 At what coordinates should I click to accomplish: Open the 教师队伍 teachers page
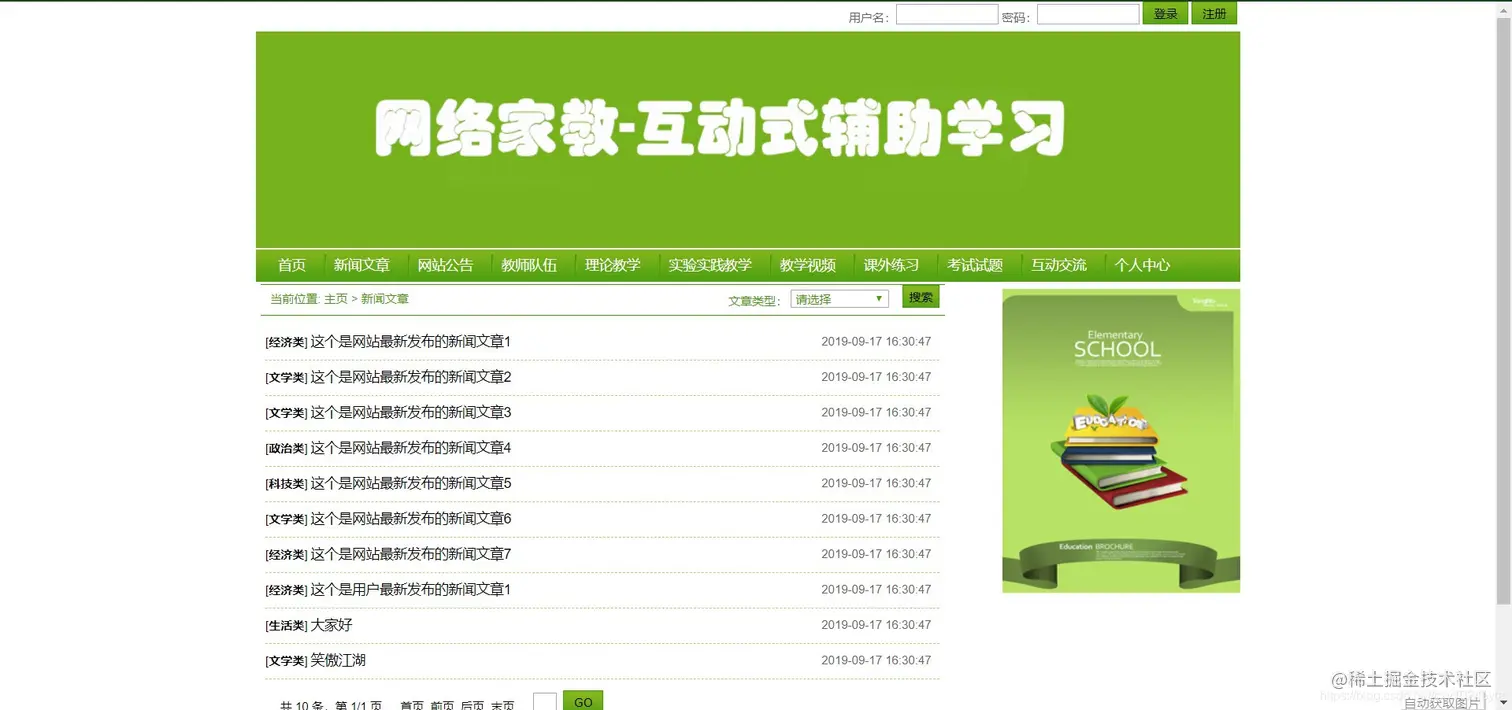click(531, 264)
